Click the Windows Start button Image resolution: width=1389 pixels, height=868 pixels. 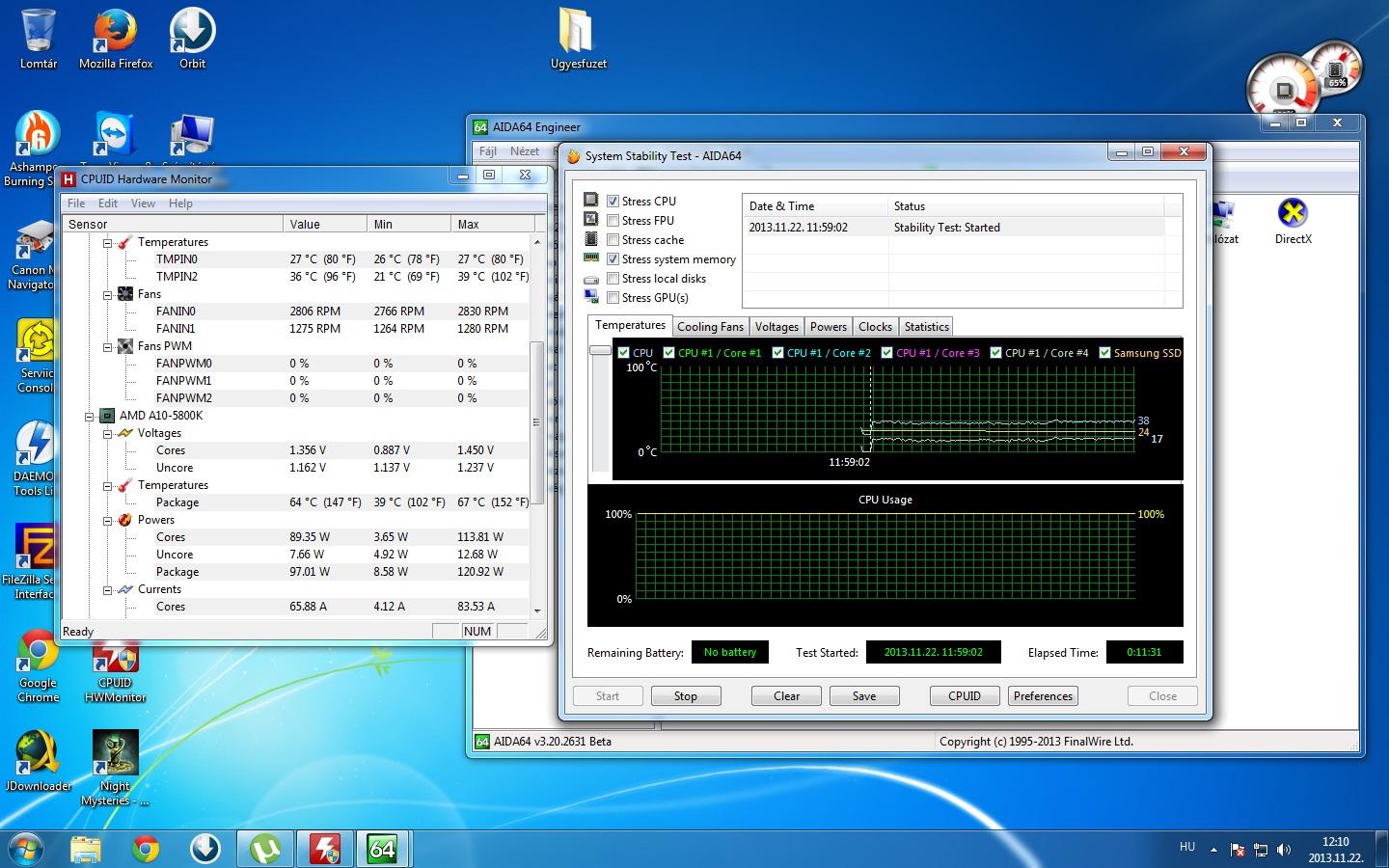[26, 849]
